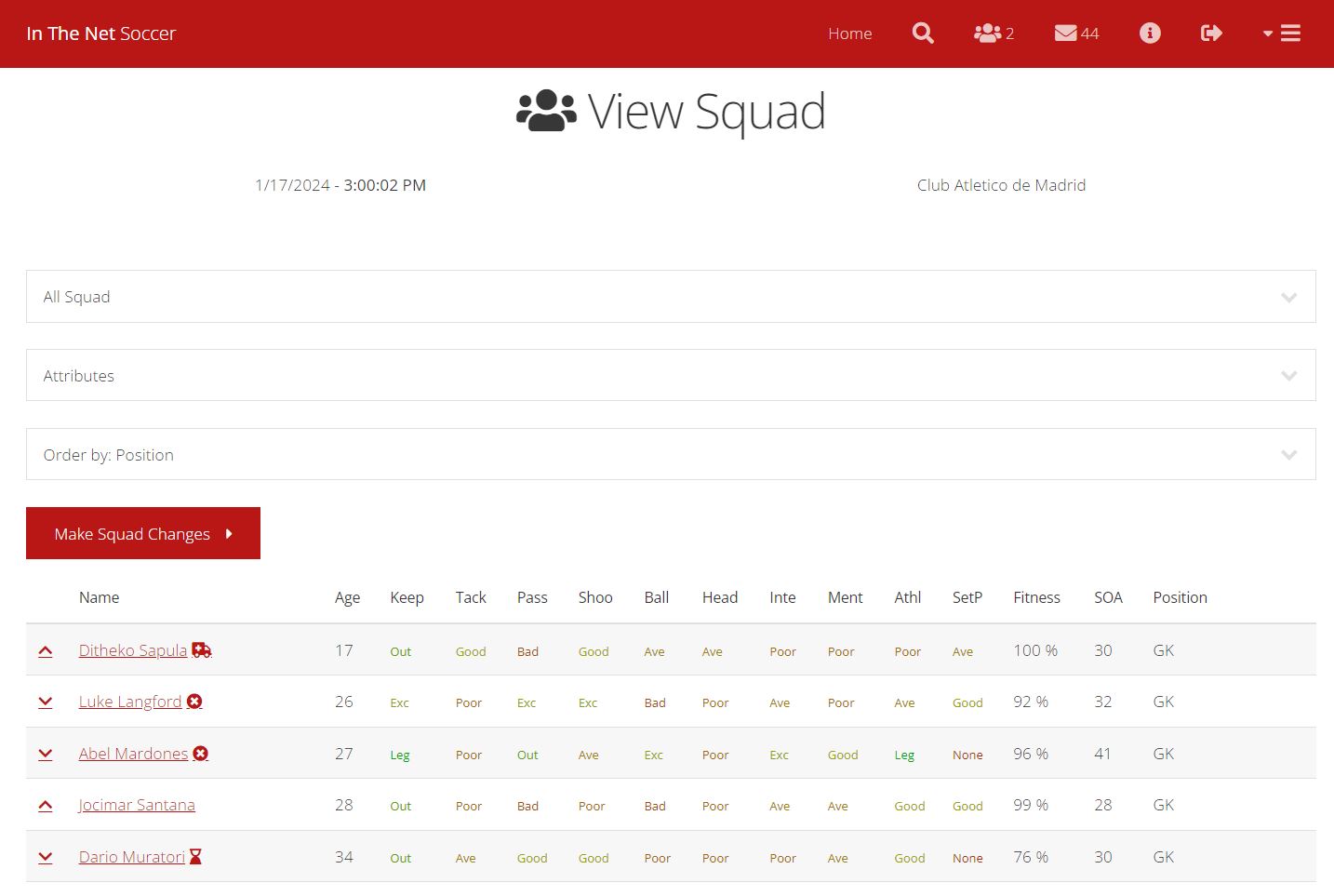
Task: Click the SOA column header
Action: pyautogui.click(x=1109, y=597)
